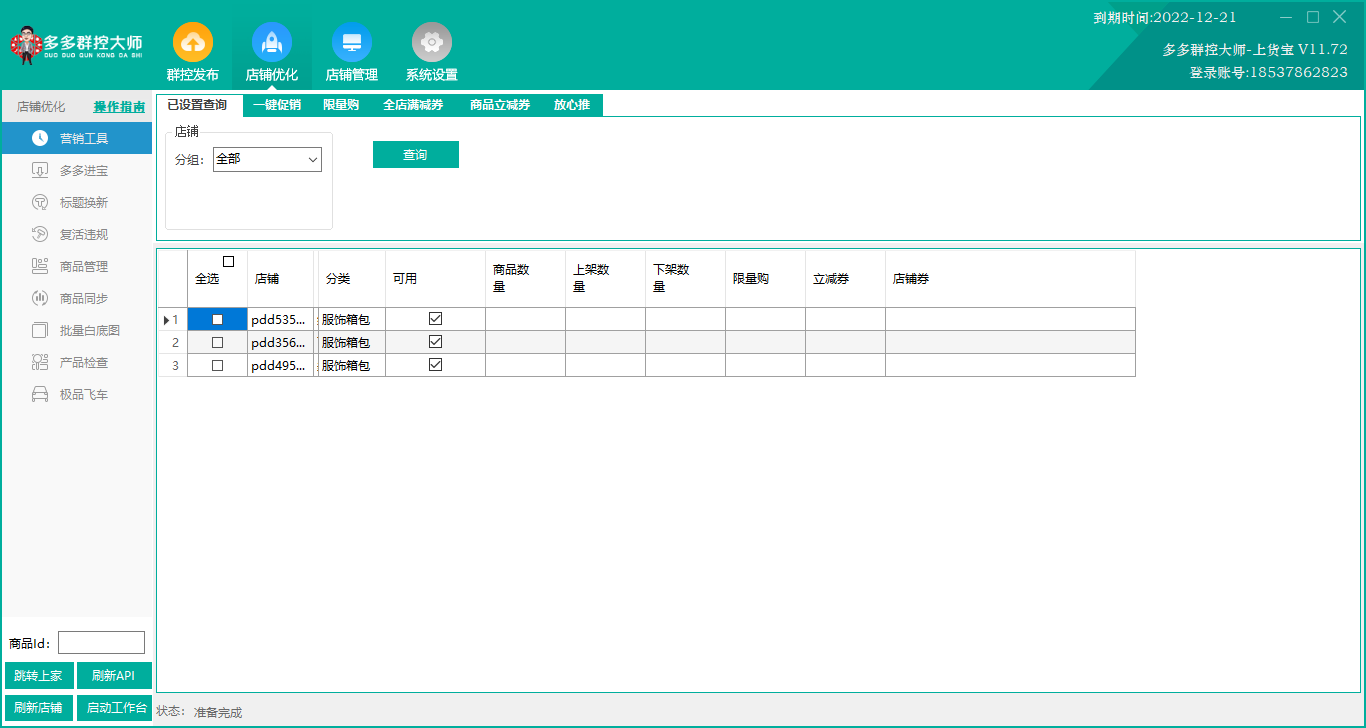Image resolution: width=1366 pixels, height=728 pixels.
Task: Select the 营销工具 clock icon in sidebar
Action: click(40, 138)
